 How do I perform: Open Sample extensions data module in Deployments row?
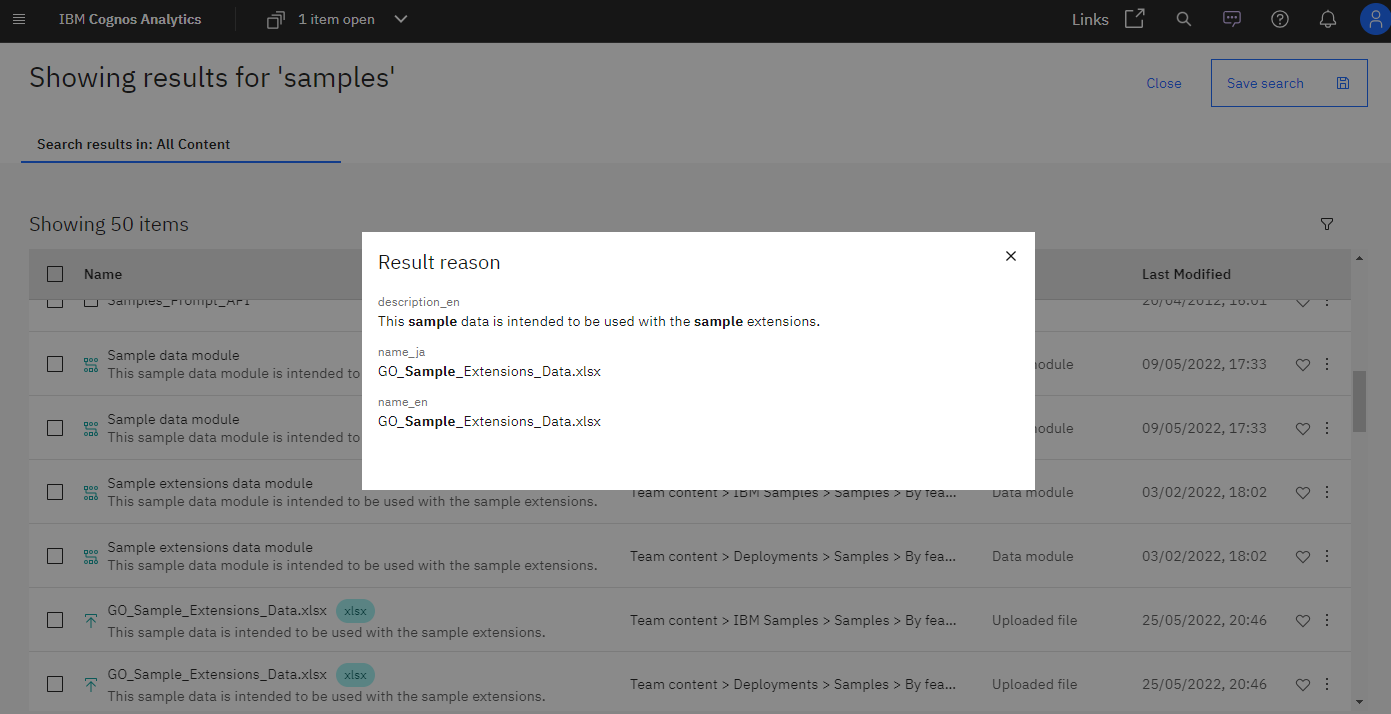click(210, 547)
